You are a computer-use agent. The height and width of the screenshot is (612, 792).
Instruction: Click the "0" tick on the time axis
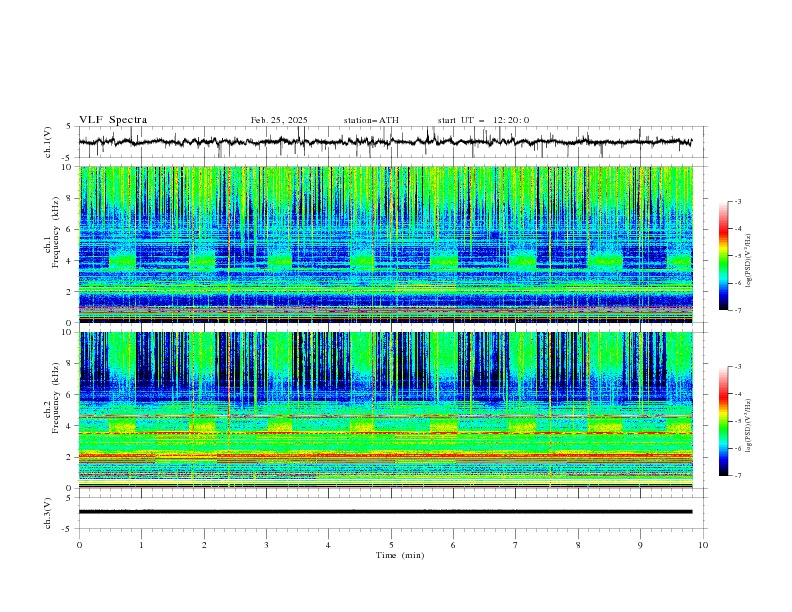tap(79, 545)
